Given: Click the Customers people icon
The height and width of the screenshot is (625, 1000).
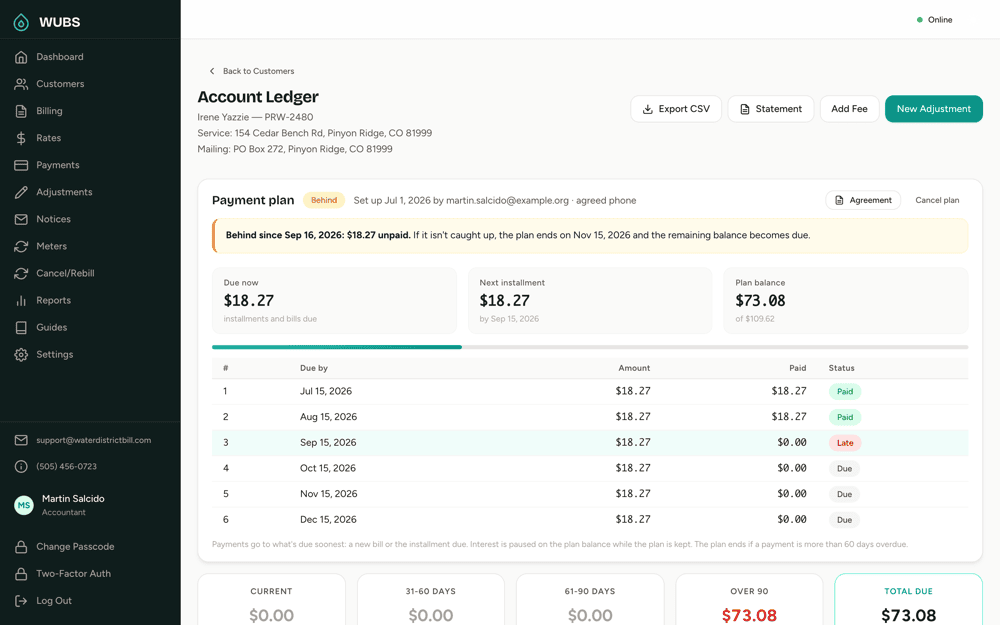Looking at the screenshot, I should pos(21,84).
